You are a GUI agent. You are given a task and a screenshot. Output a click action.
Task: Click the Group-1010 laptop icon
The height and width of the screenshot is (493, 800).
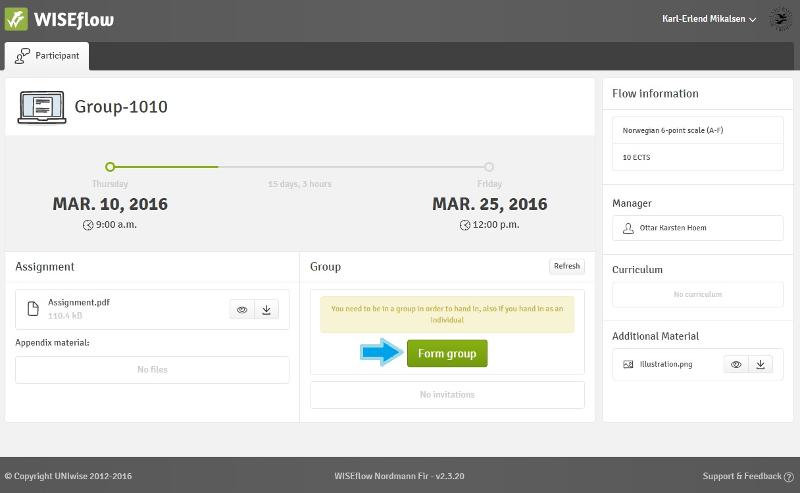click(41, 106)
